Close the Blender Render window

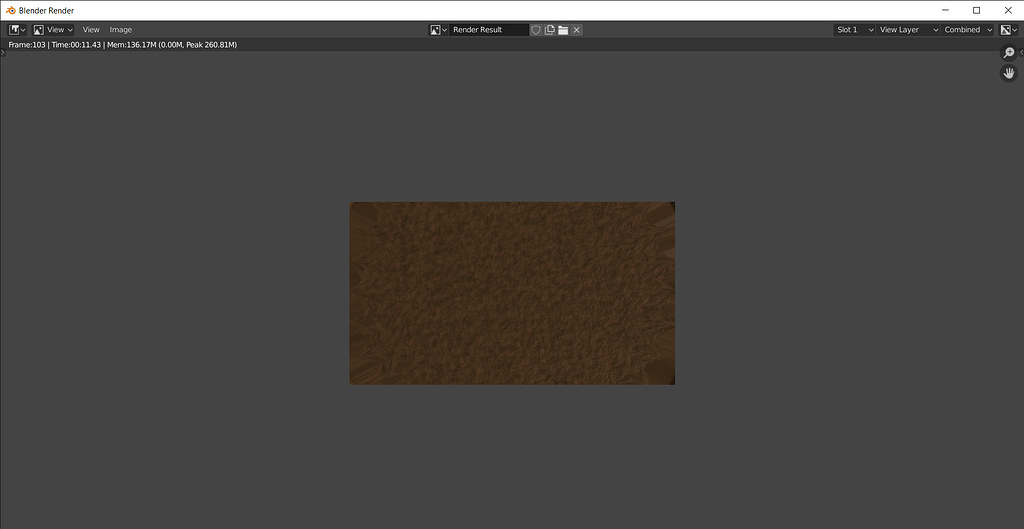pos(1008,10)
